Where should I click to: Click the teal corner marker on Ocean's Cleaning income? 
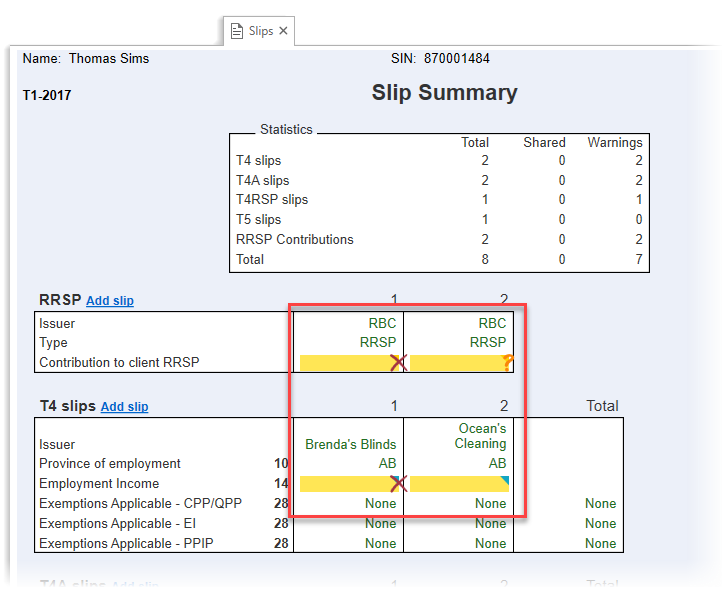pos(505,480)
